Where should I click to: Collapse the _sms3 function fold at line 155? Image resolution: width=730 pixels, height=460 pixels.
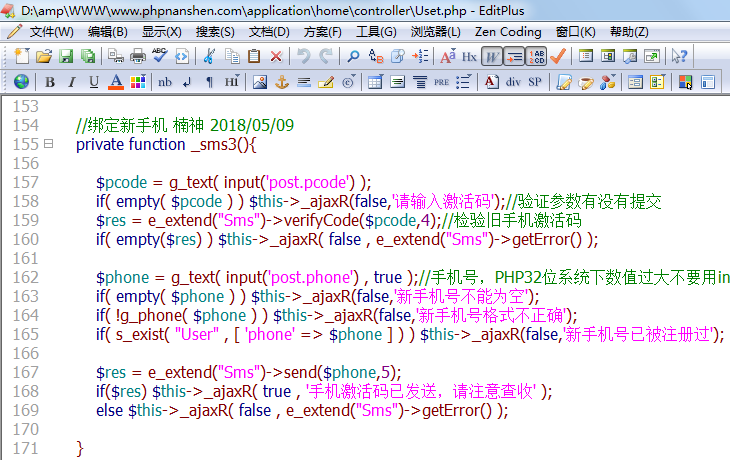[x=48, y=144]
